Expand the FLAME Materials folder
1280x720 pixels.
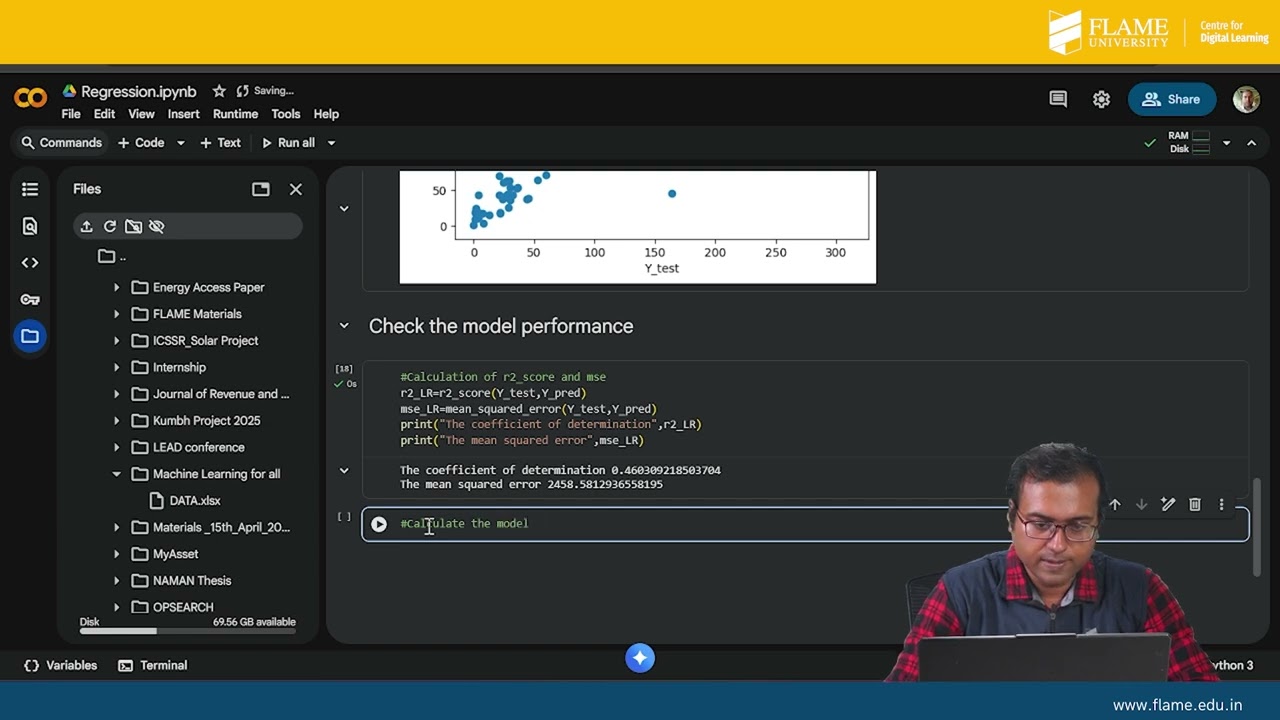pos(116,314)
